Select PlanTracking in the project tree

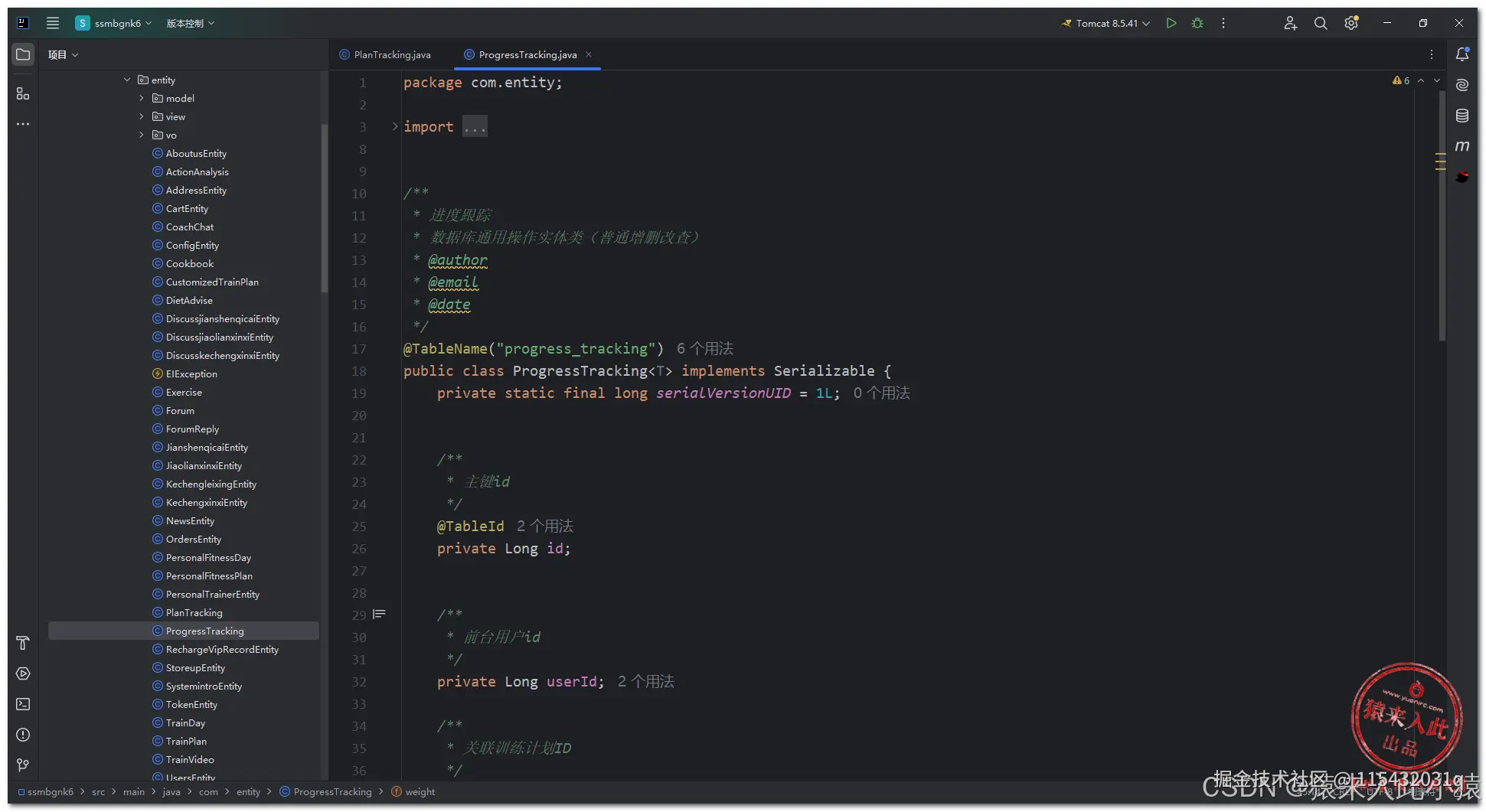coord(194,612)
